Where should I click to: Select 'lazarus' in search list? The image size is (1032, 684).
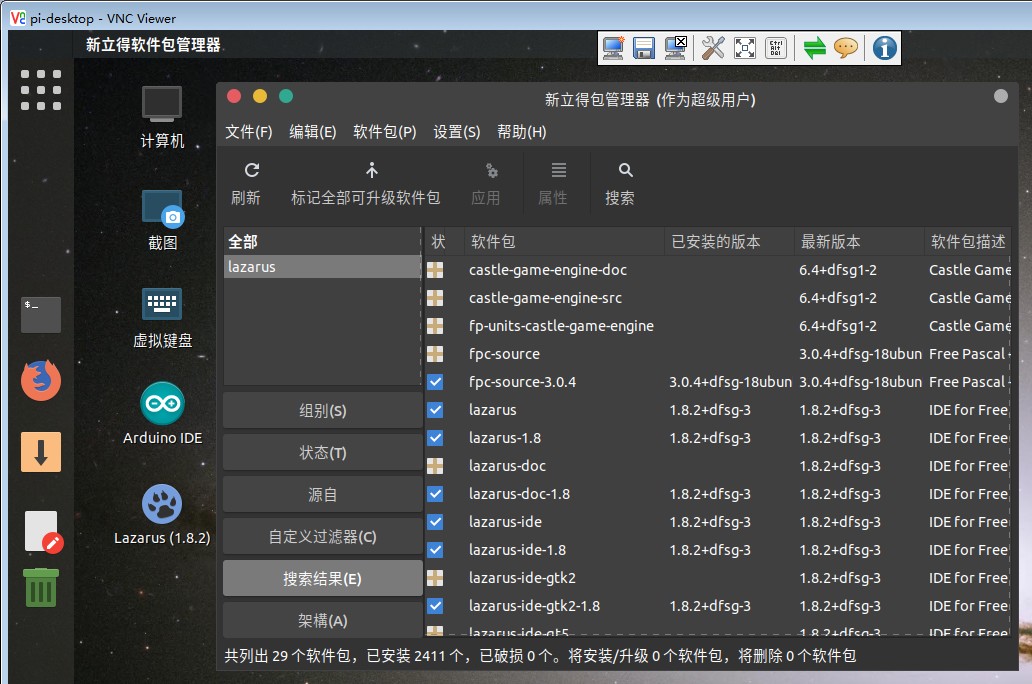322,267
